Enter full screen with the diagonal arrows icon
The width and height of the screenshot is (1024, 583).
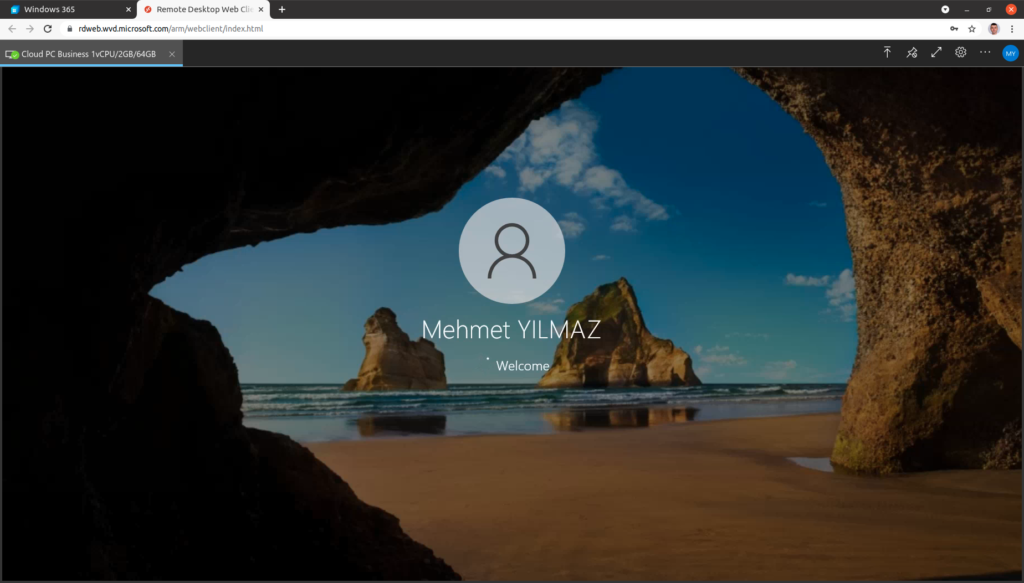click(x=936, y=52)
